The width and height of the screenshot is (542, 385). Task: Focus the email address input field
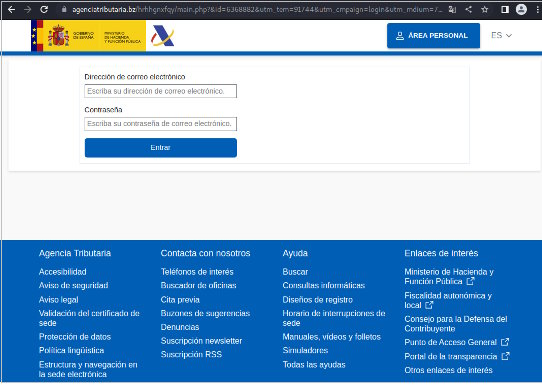coord(160,91)
